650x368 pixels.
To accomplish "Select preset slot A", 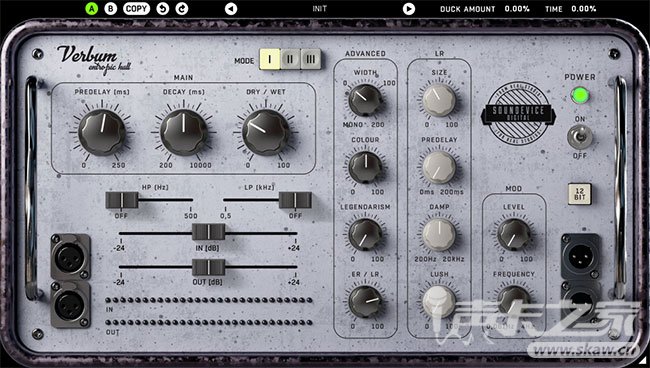I will (x=91, y=9).
